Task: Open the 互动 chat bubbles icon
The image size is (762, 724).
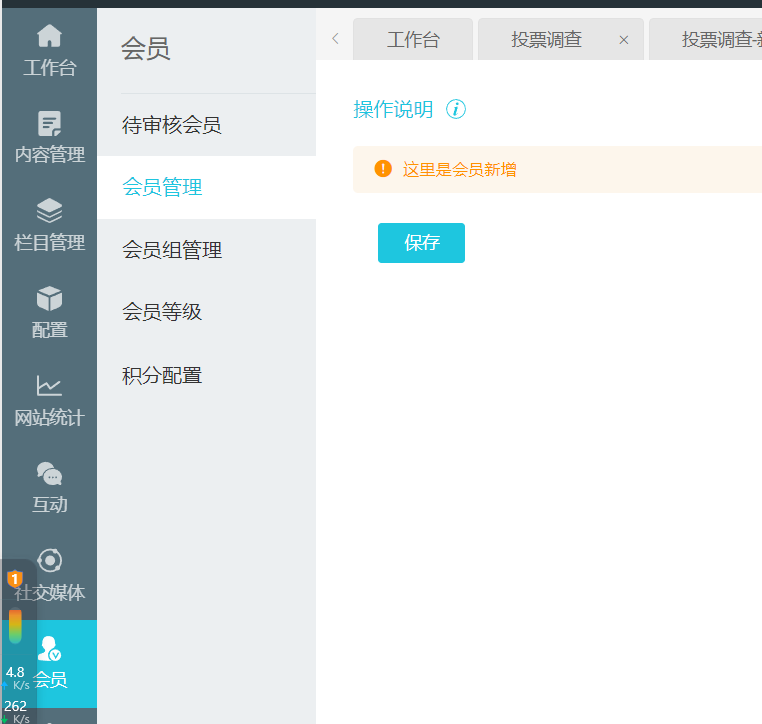Action: (49, 473)
